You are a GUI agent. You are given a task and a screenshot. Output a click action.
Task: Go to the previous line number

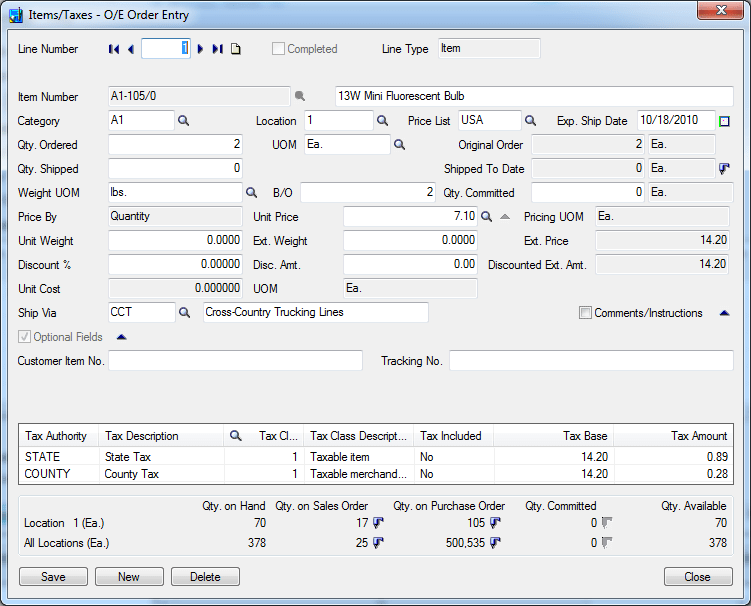coord(131,49)
